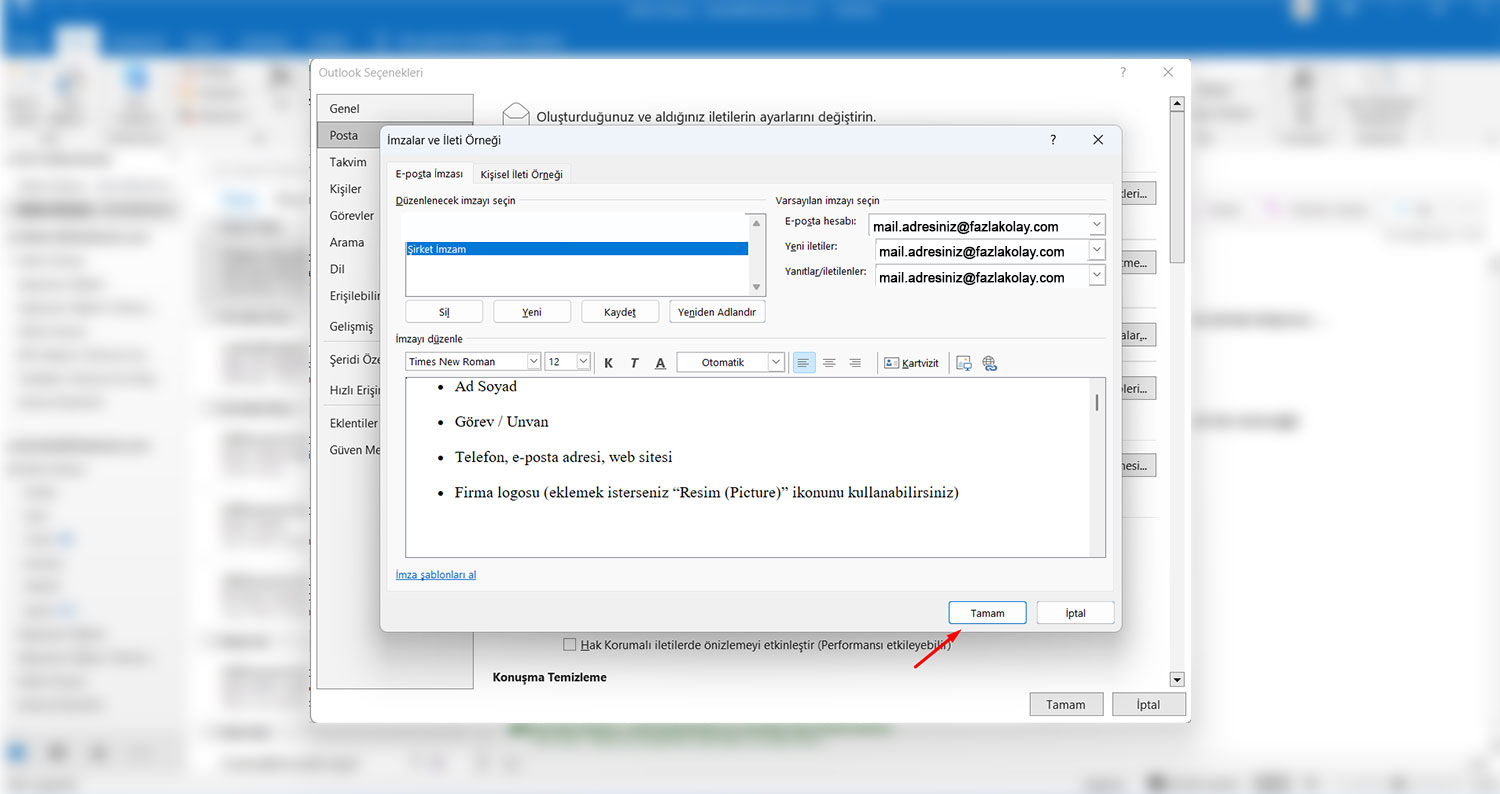Insert a picture into the signature
This screenshot has width=1500, height=794.
tap(964, 363)
